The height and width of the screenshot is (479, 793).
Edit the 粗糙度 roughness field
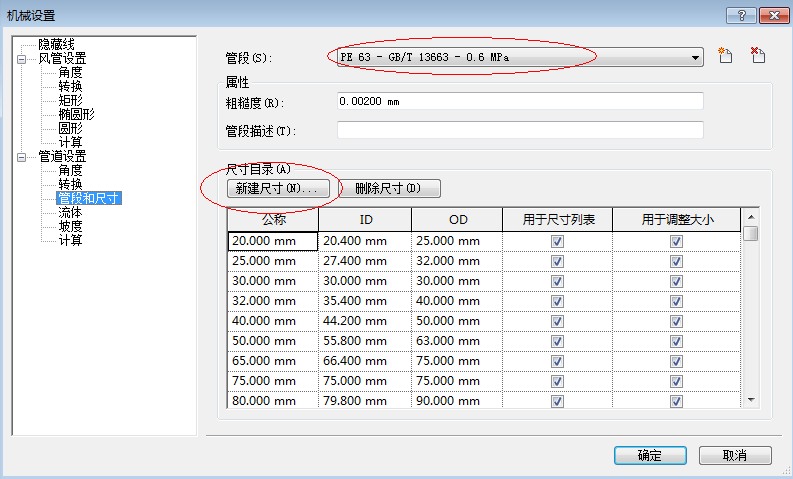[x=520, y=101]
